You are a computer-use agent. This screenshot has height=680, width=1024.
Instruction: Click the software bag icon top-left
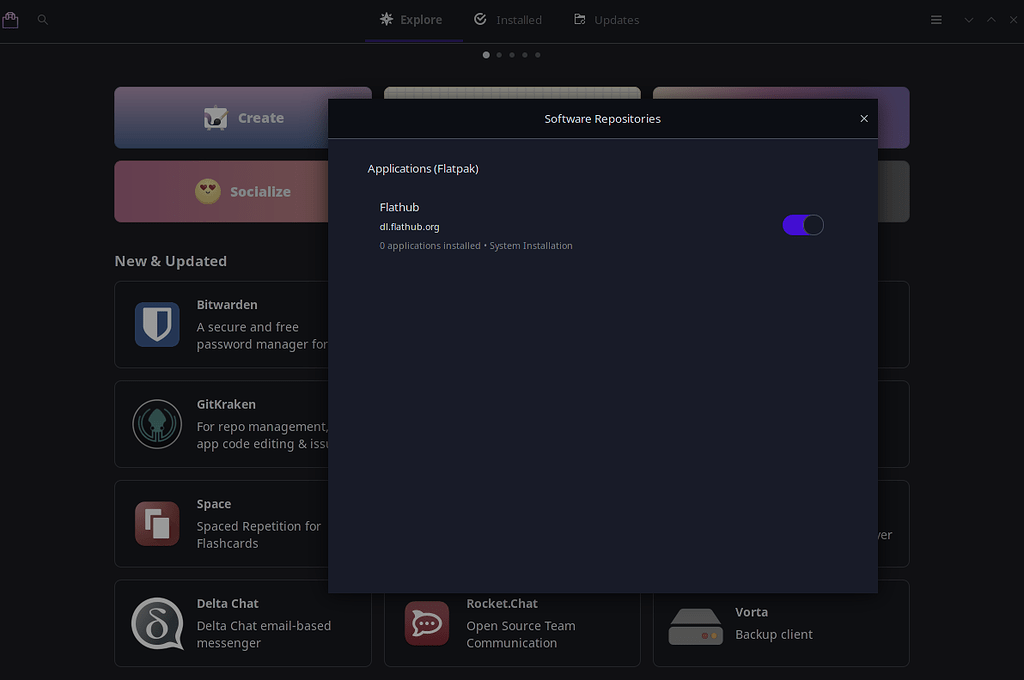tap(11, 19)
